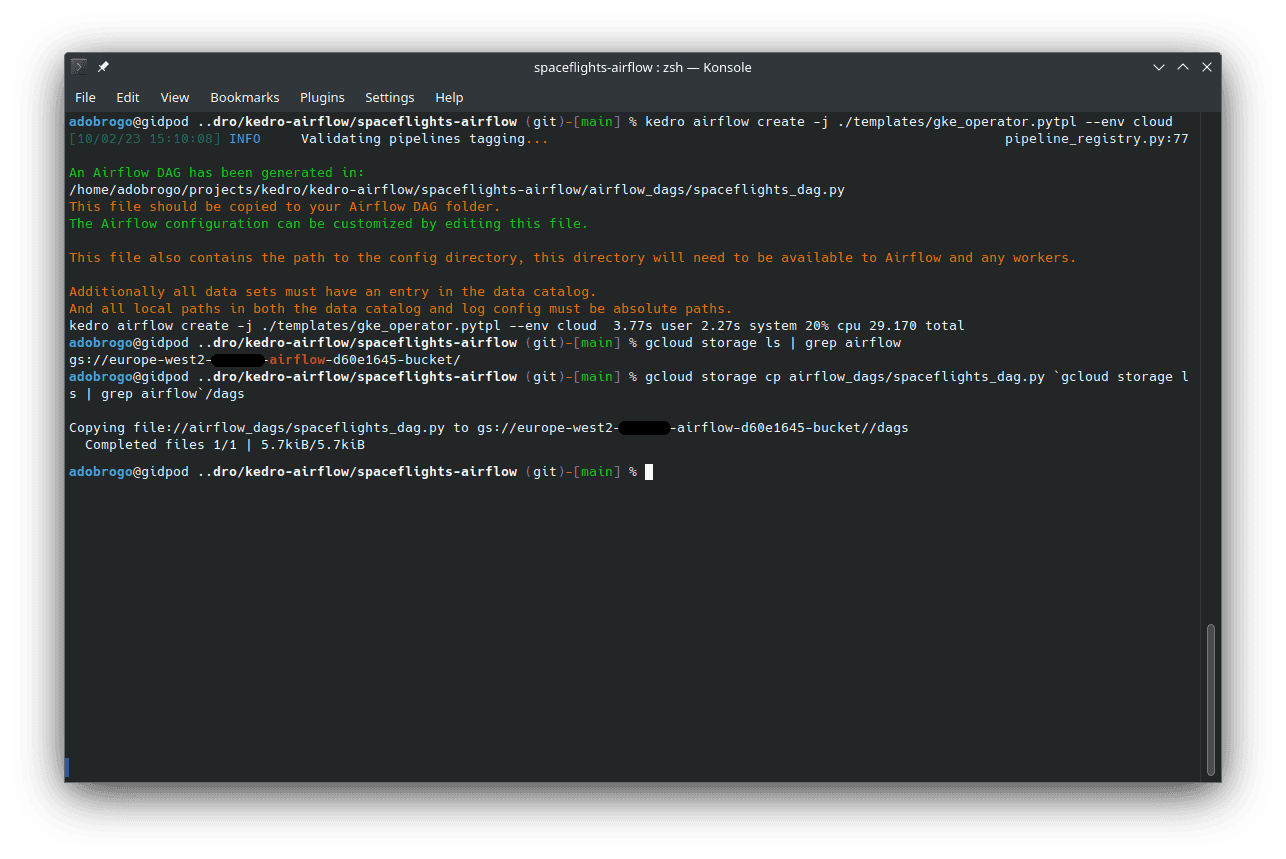Image resolution: width=1286 pixels, height=859 pixels.
Task: Click the 'This file also contains the path' line
Action: pyautogui.click(x=573, y=258)
